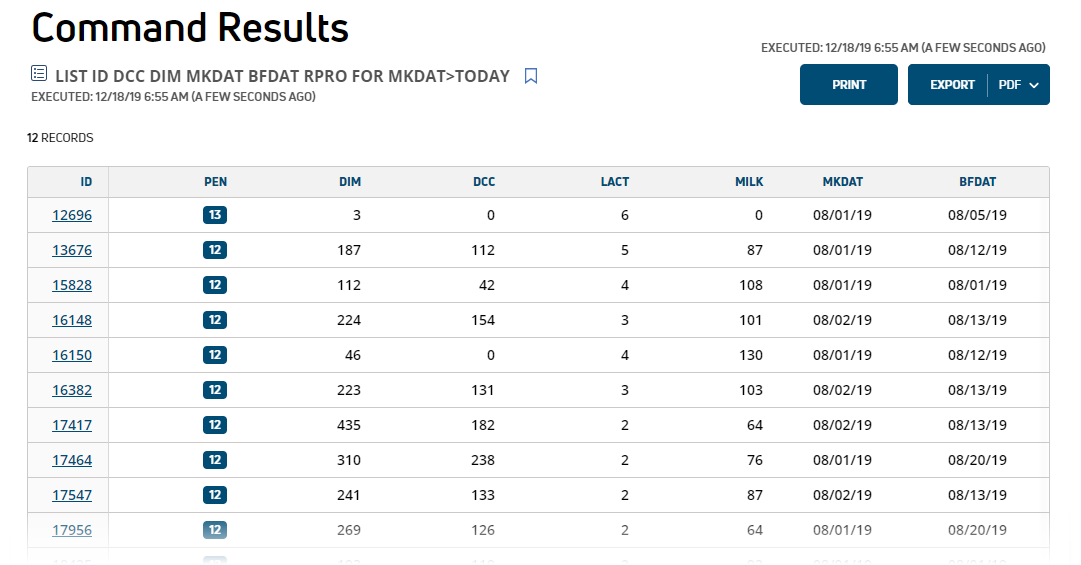1081x565 pixels.
Task: Sort table by DIM column header
Action: pyautogui.click(x=350, y=182)
